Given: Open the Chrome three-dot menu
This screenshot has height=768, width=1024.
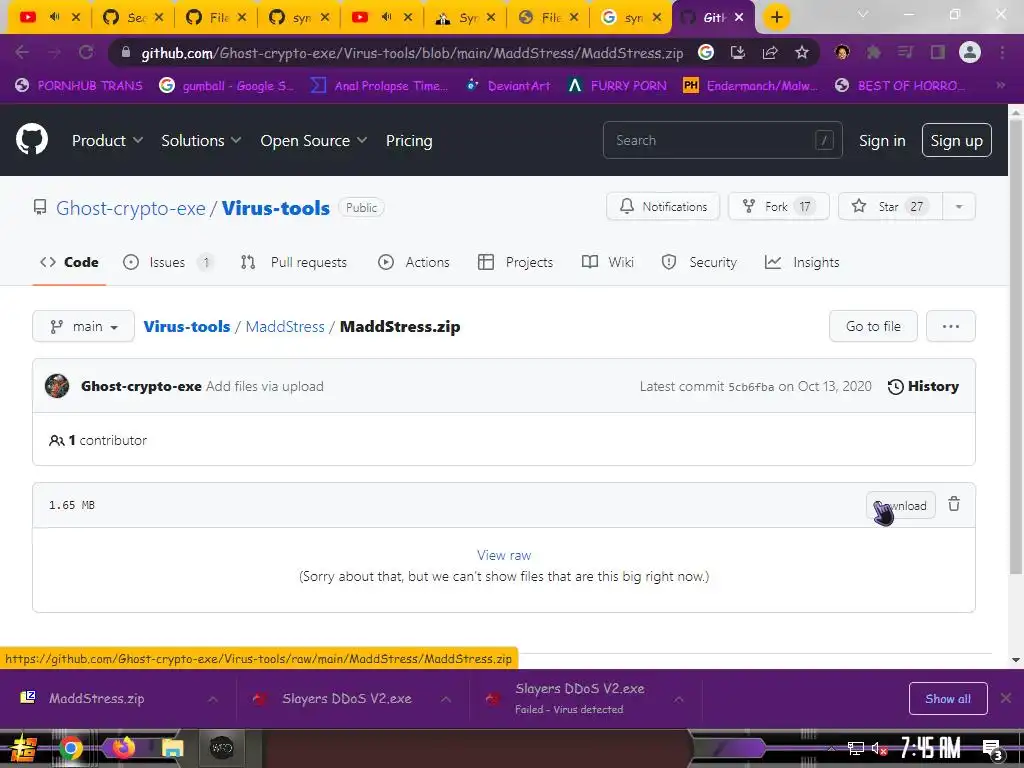Looking at the screenshot, I should [x=1002, y=52].
